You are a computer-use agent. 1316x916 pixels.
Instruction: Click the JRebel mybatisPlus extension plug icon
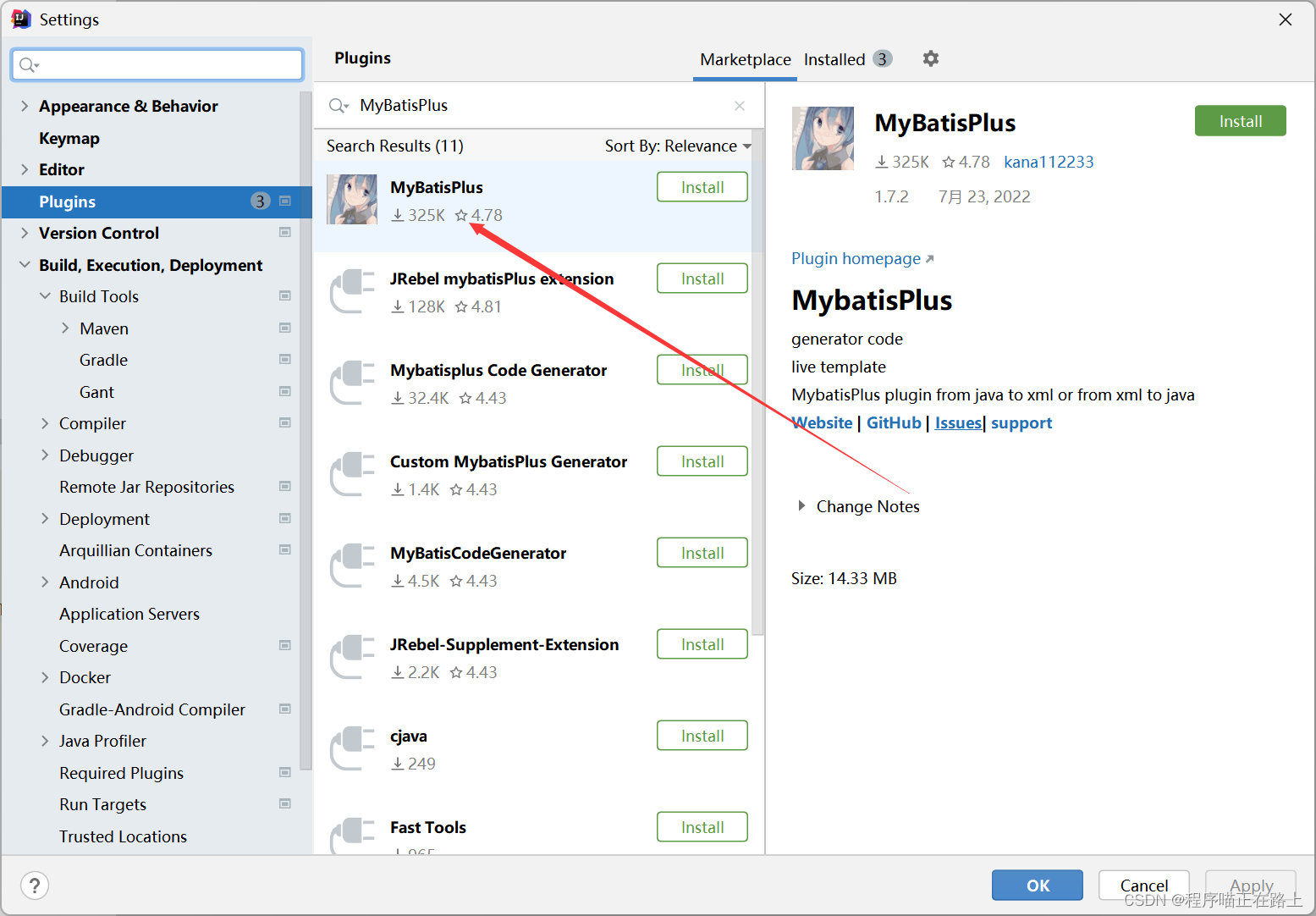pyautogui.click(x=352, y=290)
